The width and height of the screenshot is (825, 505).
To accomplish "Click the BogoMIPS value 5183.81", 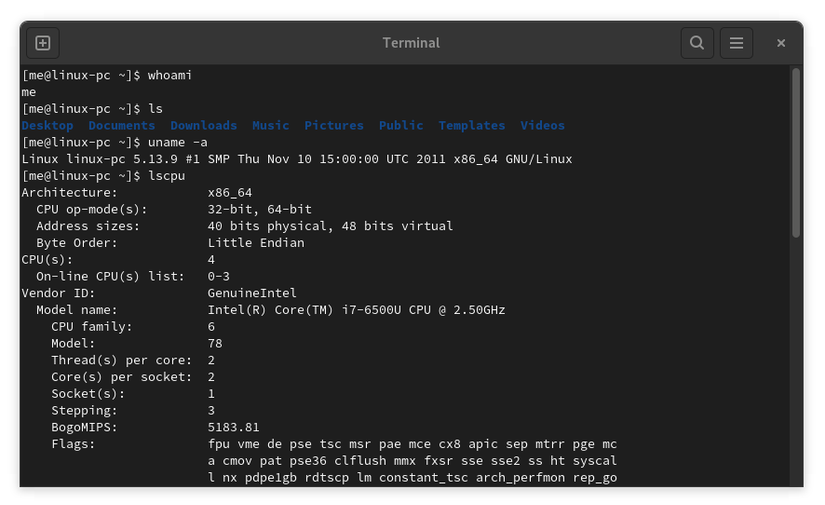I will [x=233, y=427].
